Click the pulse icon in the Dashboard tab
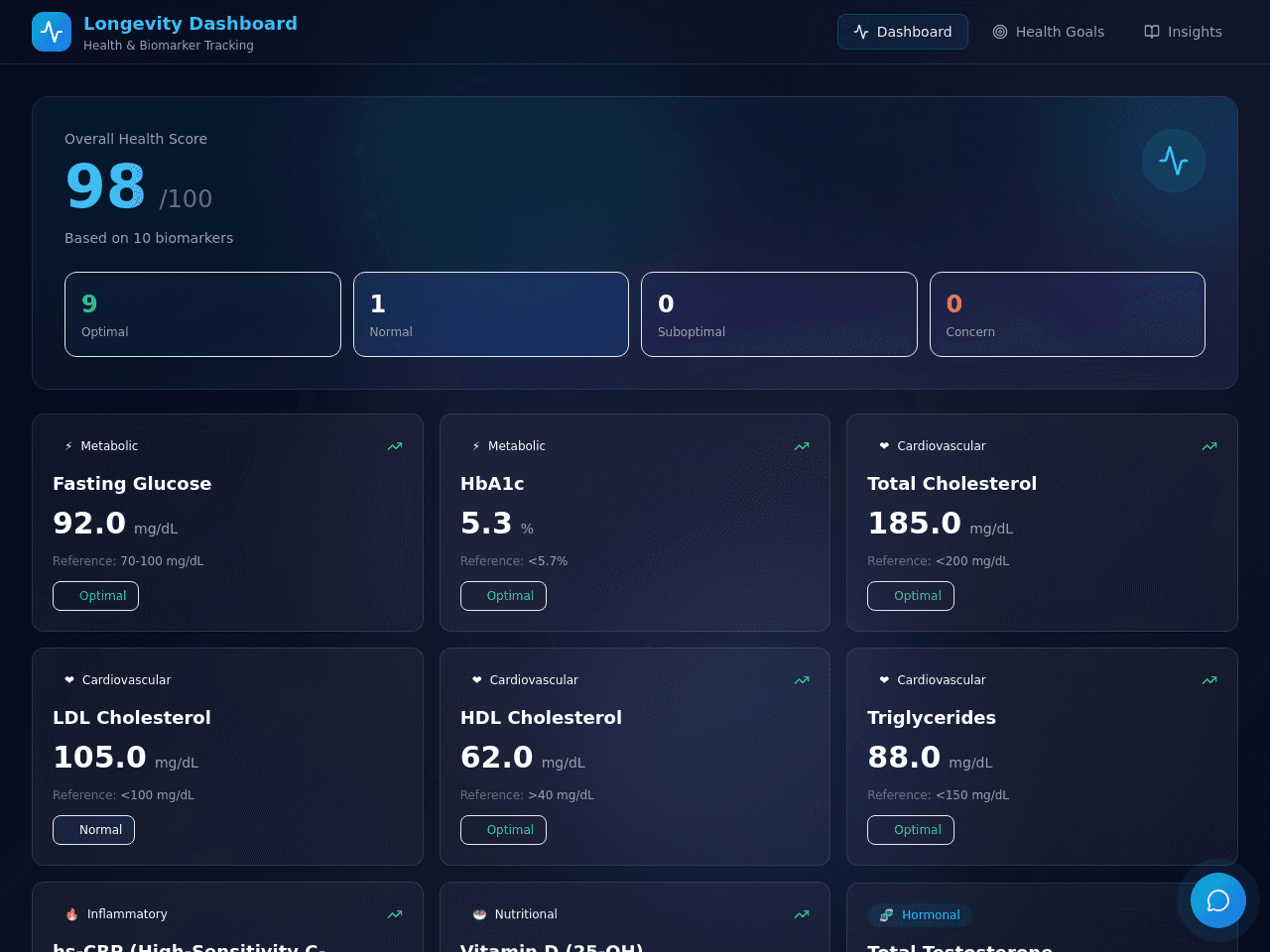Image resolution: width=1270 pixels, height=952 pixels. [x=861, y=32]
